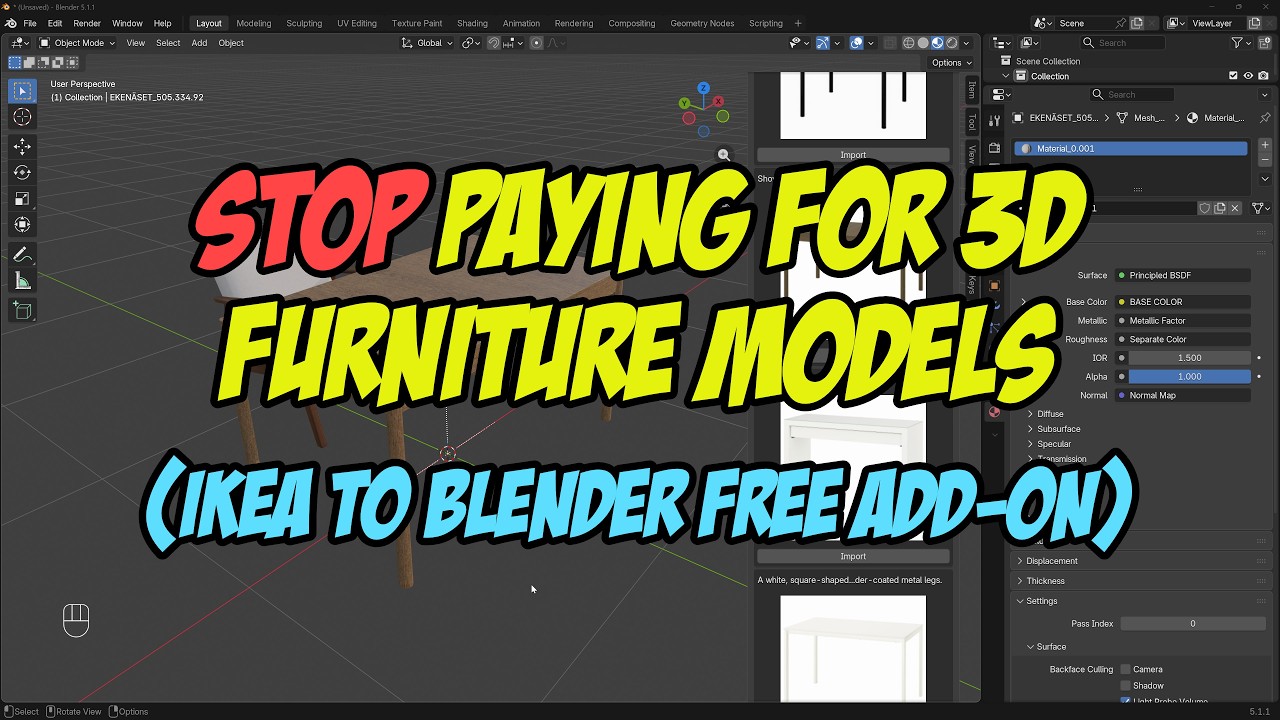Toggle Collection exclude checkbox in outliner
This screenshot has width=1280, height=720.
click(1233, 76)
